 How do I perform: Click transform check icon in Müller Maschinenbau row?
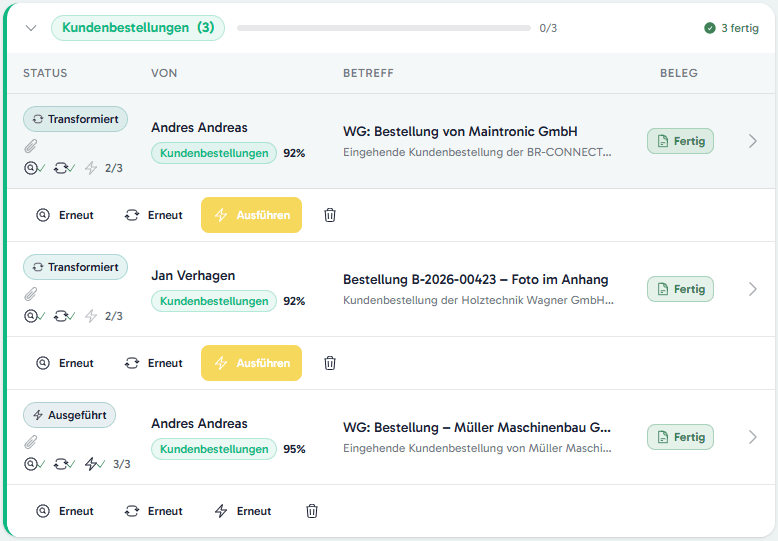coord(64,464)
